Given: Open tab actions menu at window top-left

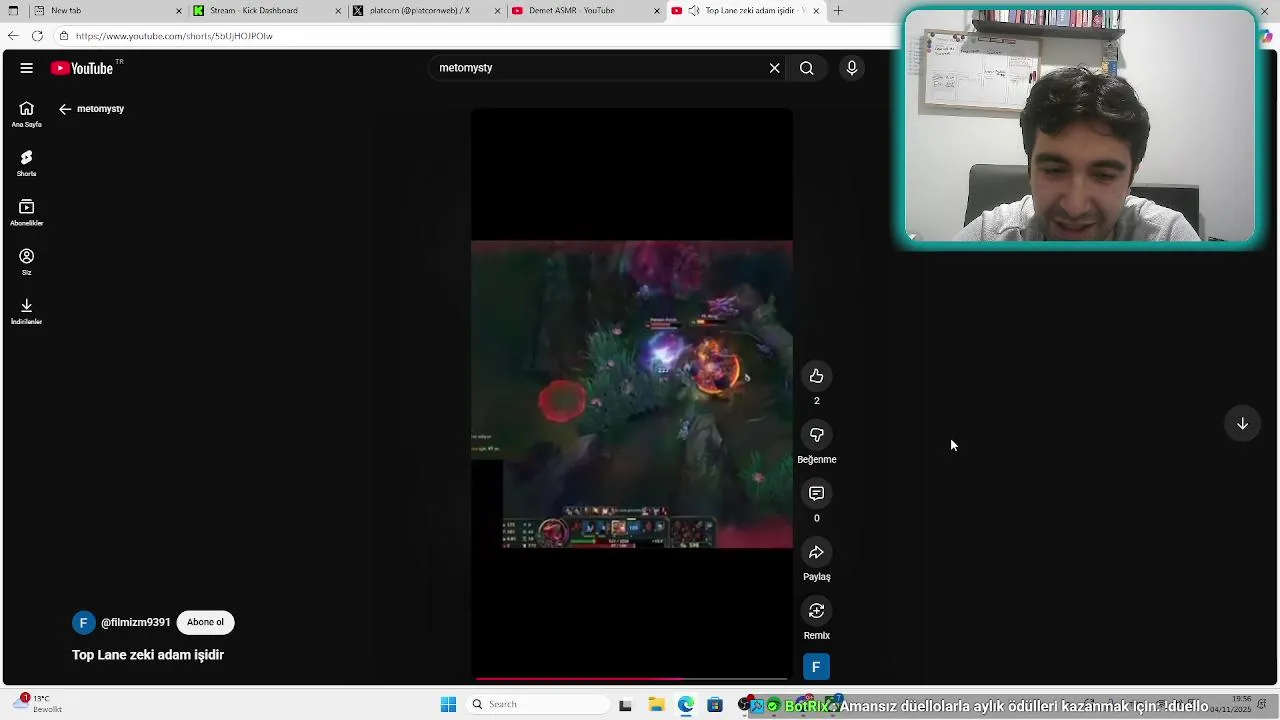Looking at the screenshot, I should tap(13, 11).
